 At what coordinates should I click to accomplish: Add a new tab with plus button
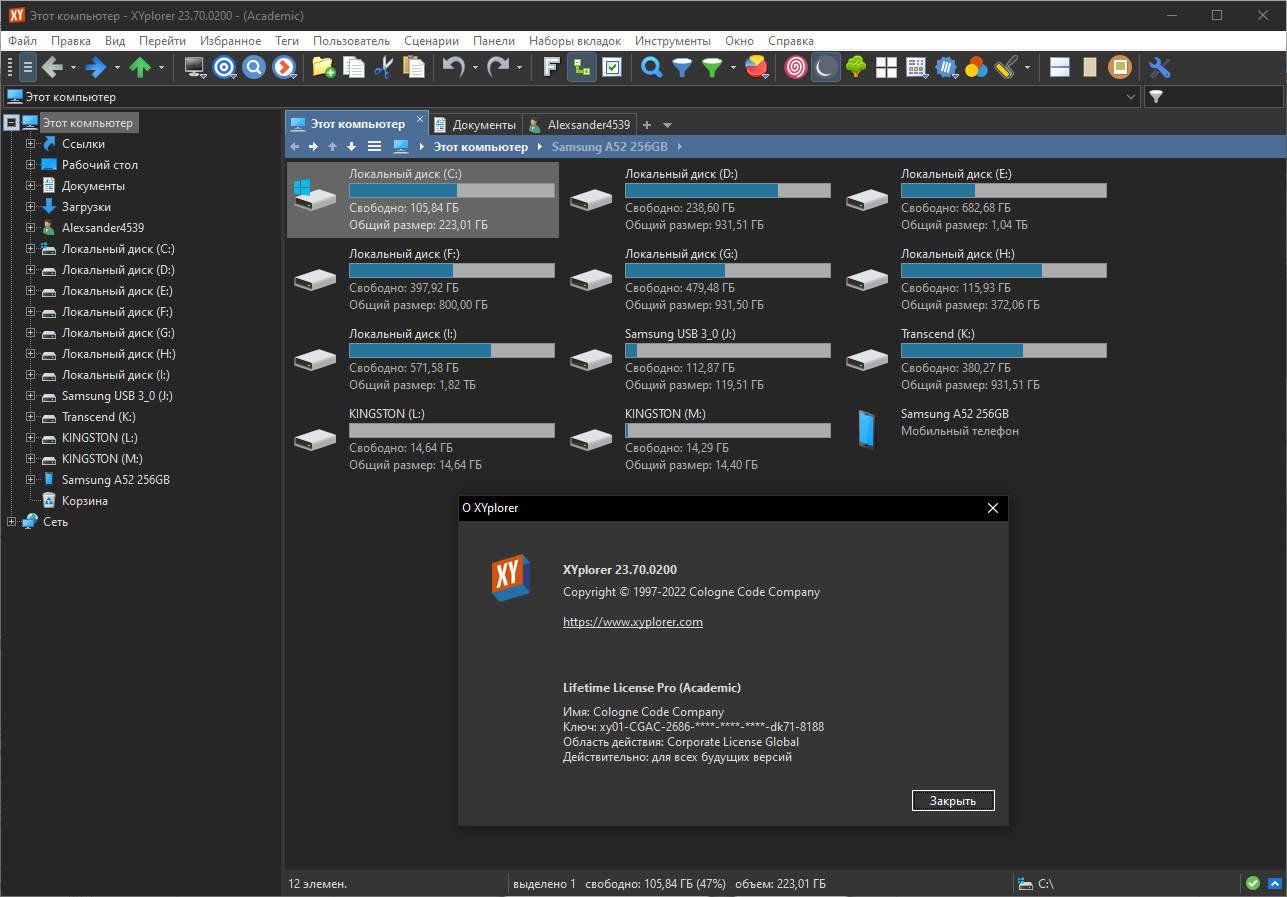coord(647,125)
